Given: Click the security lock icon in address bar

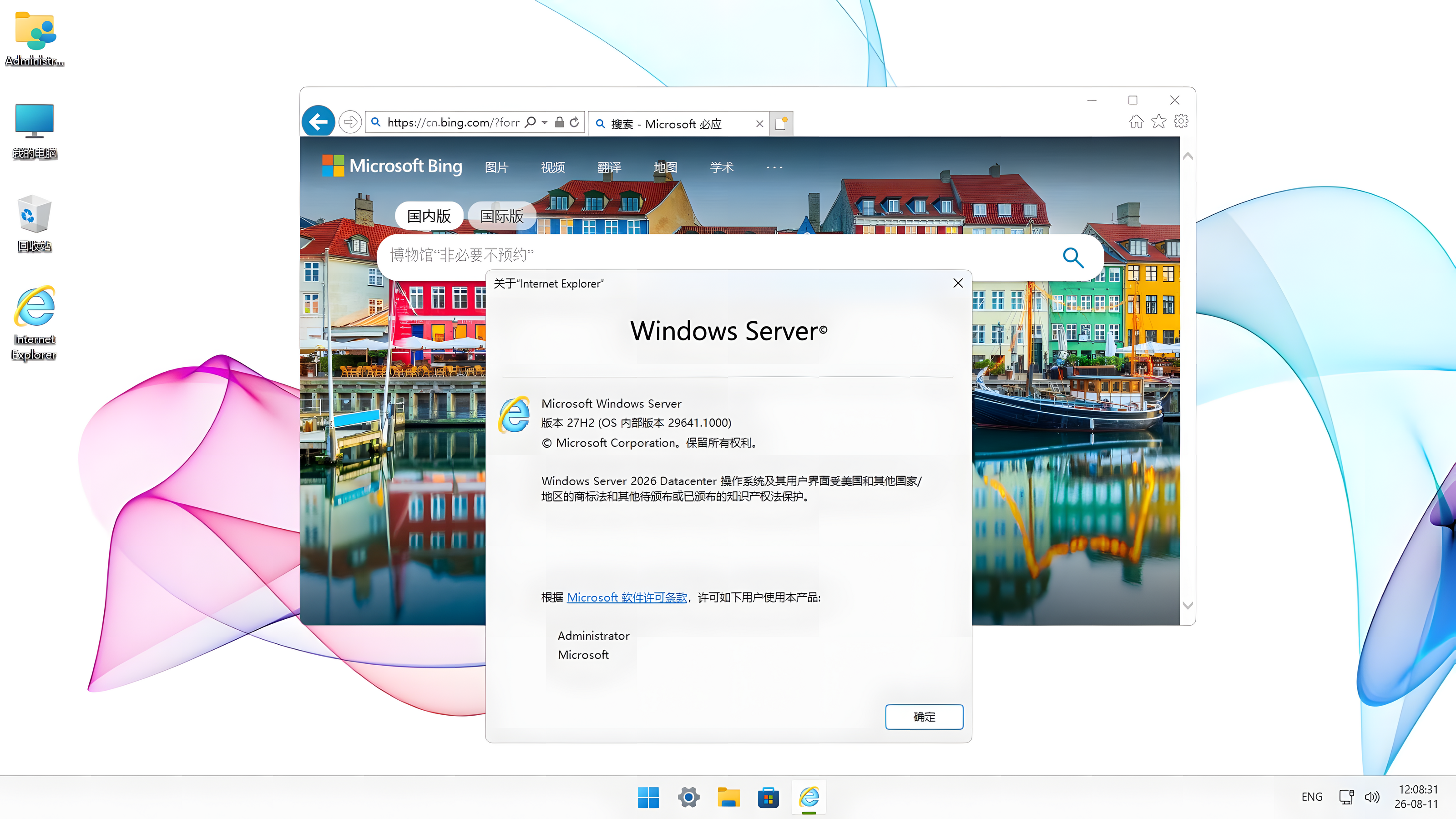Looking at the screenshot, I should (559, 122).
